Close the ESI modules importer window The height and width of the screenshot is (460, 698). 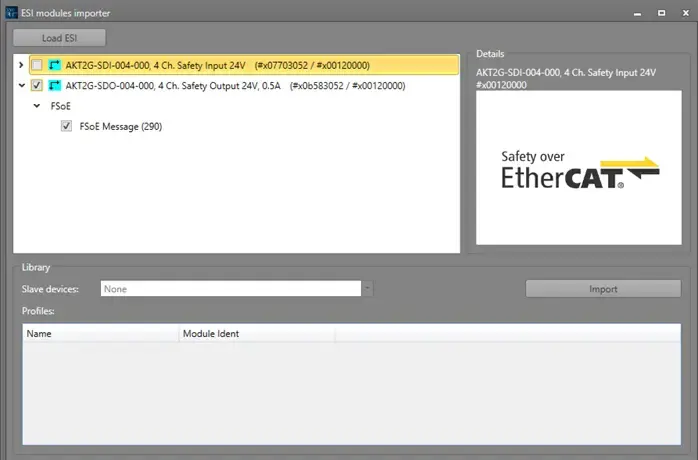[x=683, y=13]
